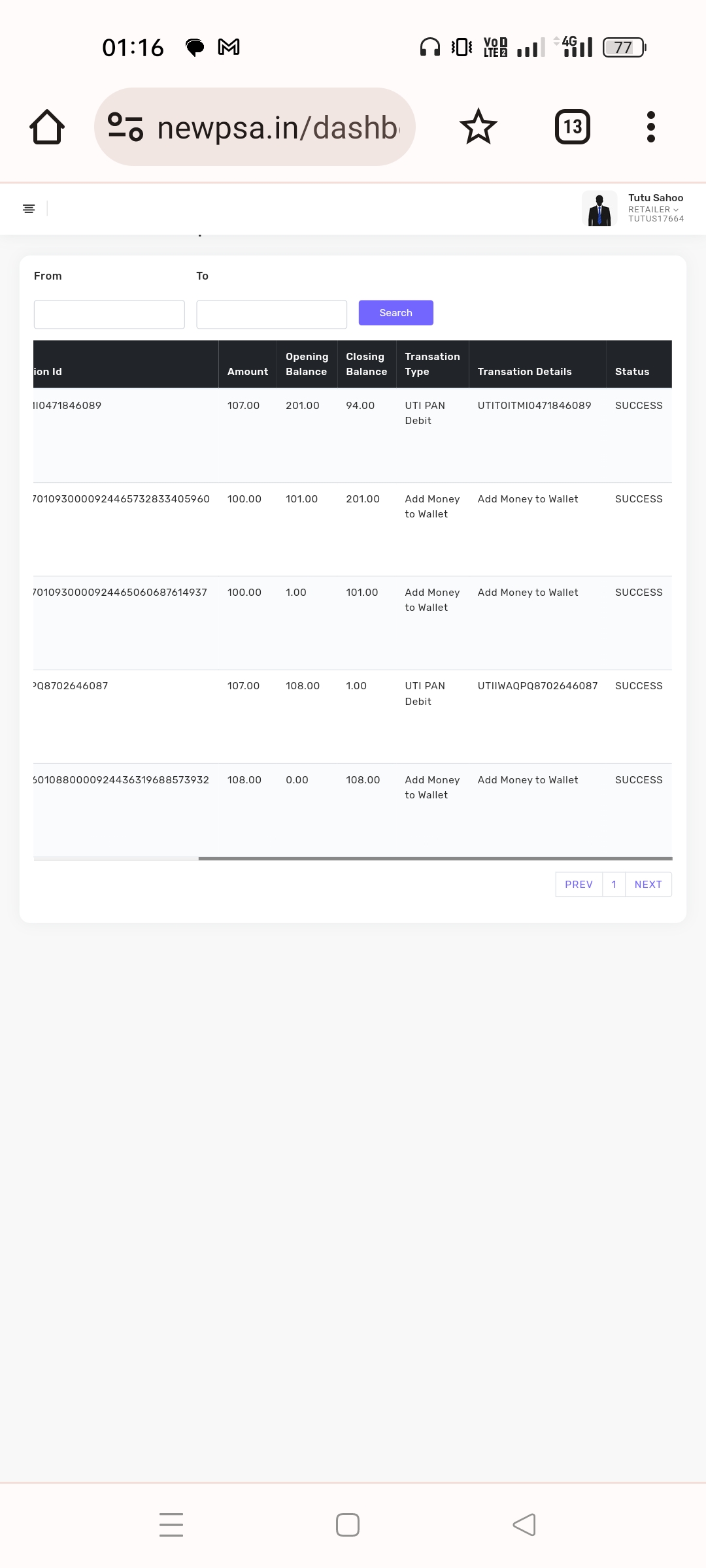
Task: Open site info icon in address bar
Action: click(x=126, y=127)
